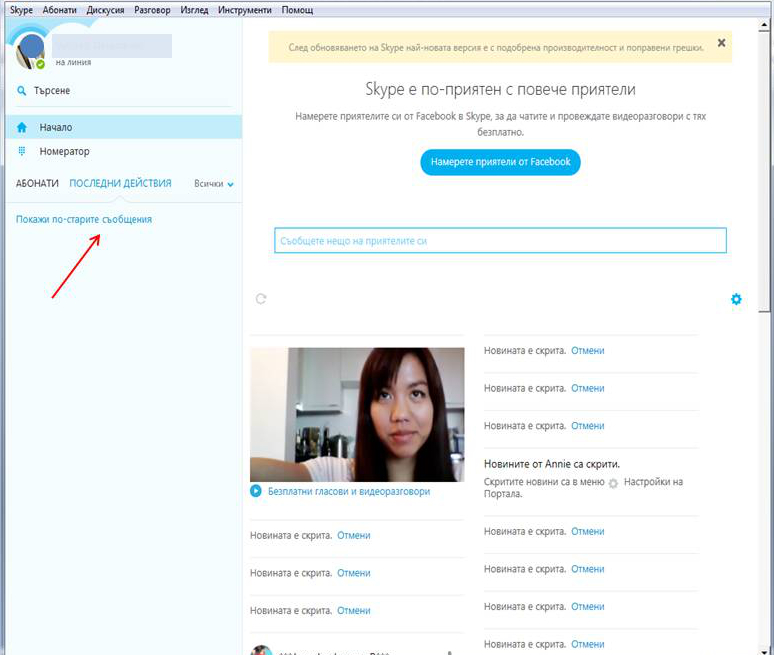Click first Отмени below the video thumbnail
Image resolution: width=774 pixels, height=655 pixels.
pyautogui.click(x=353, y=535)
